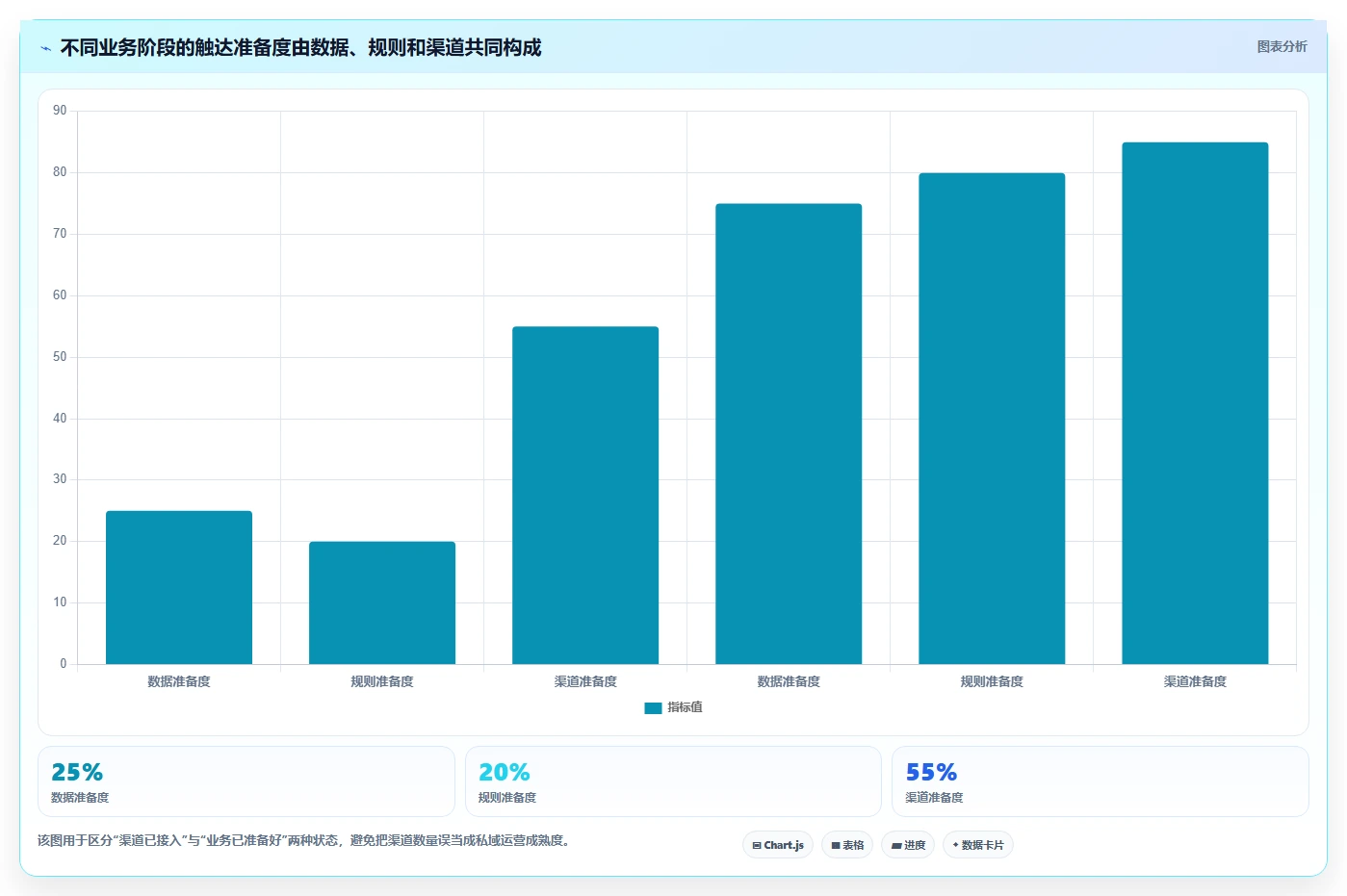
Task: Select the 数据卡片 chip
Action: [x=978, y=845]
